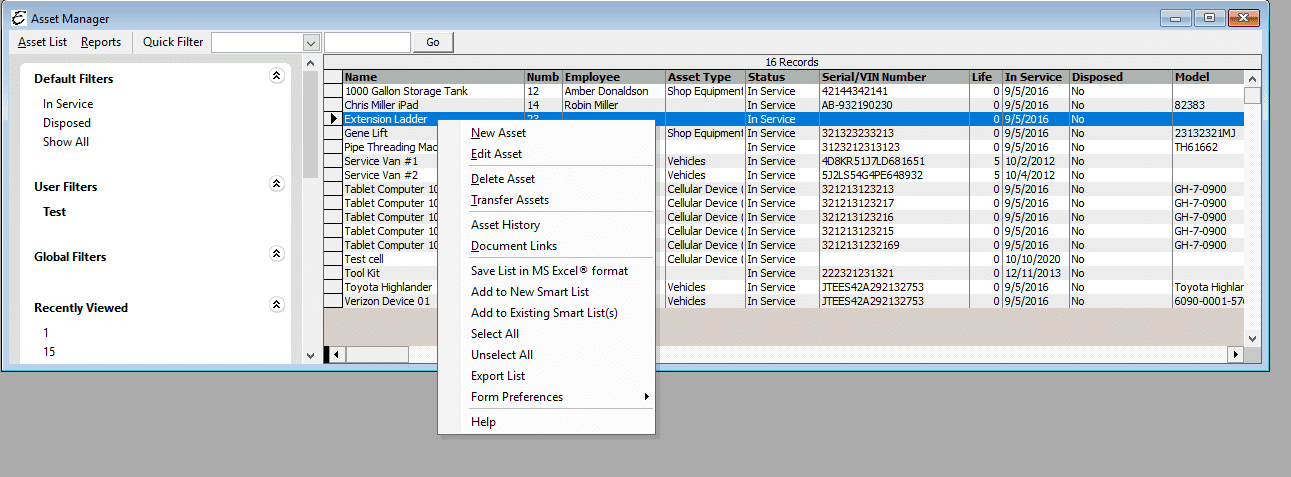
Task: Collapse the User Filters section
Action: click(277, 184)
